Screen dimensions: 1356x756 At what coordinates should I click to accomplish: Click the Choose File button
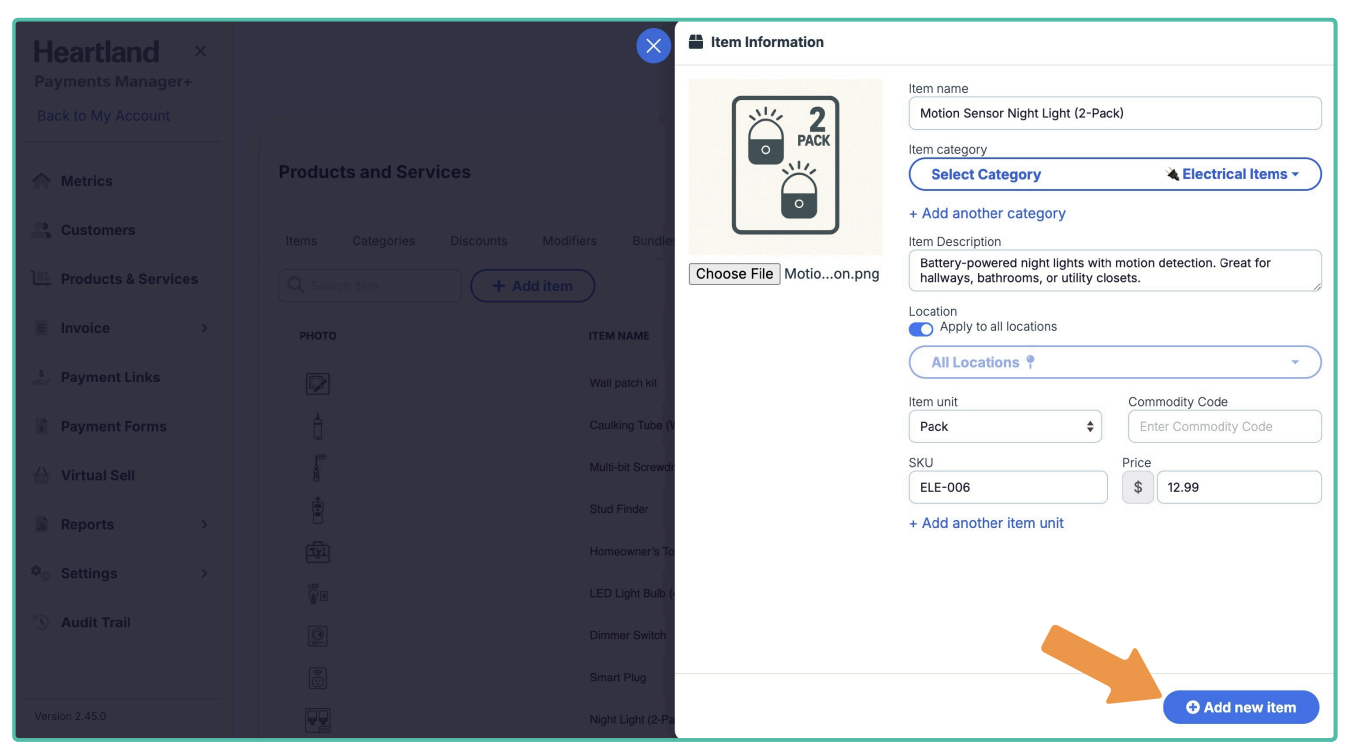pyautogui.click(x=734, y=274)
